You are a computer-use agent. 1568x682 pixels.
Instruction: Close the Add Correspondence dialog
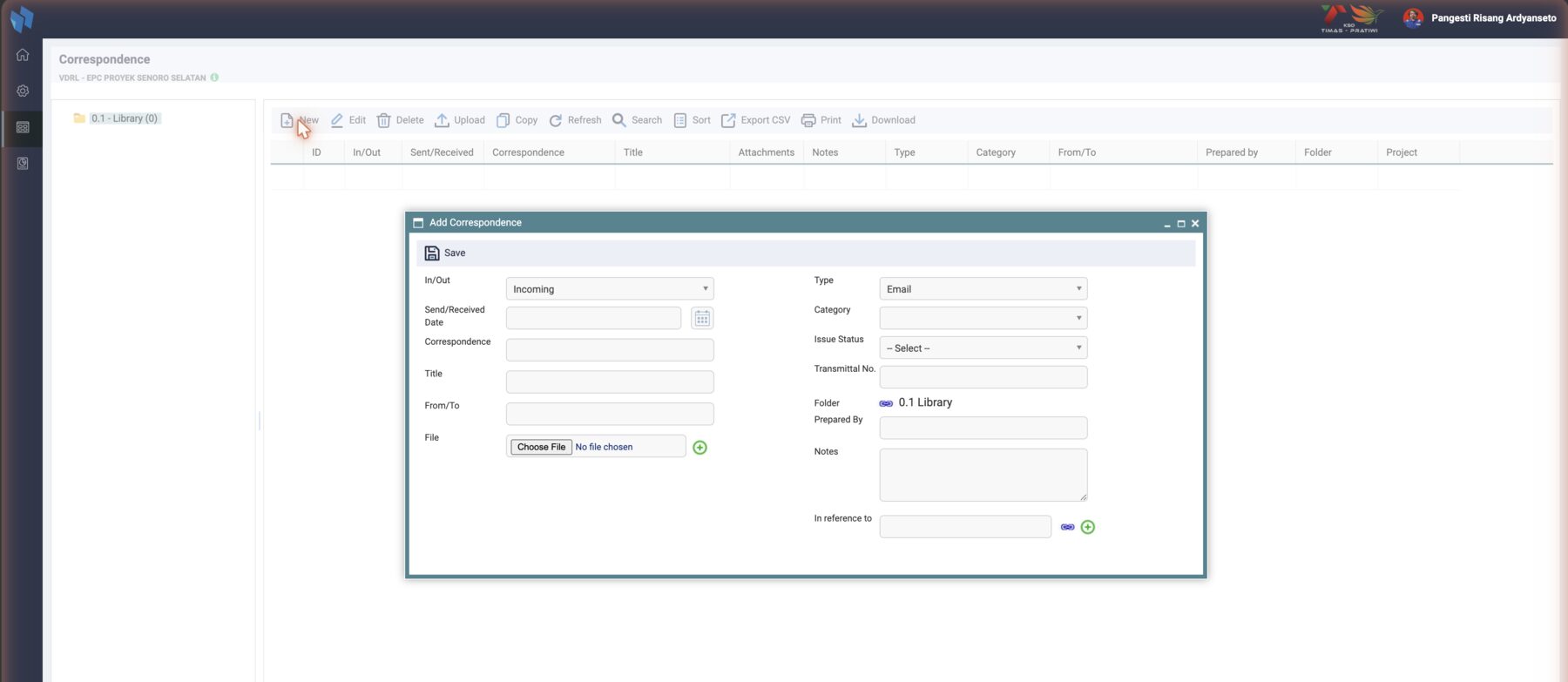pyautogui.click(x=1195, y=224)
